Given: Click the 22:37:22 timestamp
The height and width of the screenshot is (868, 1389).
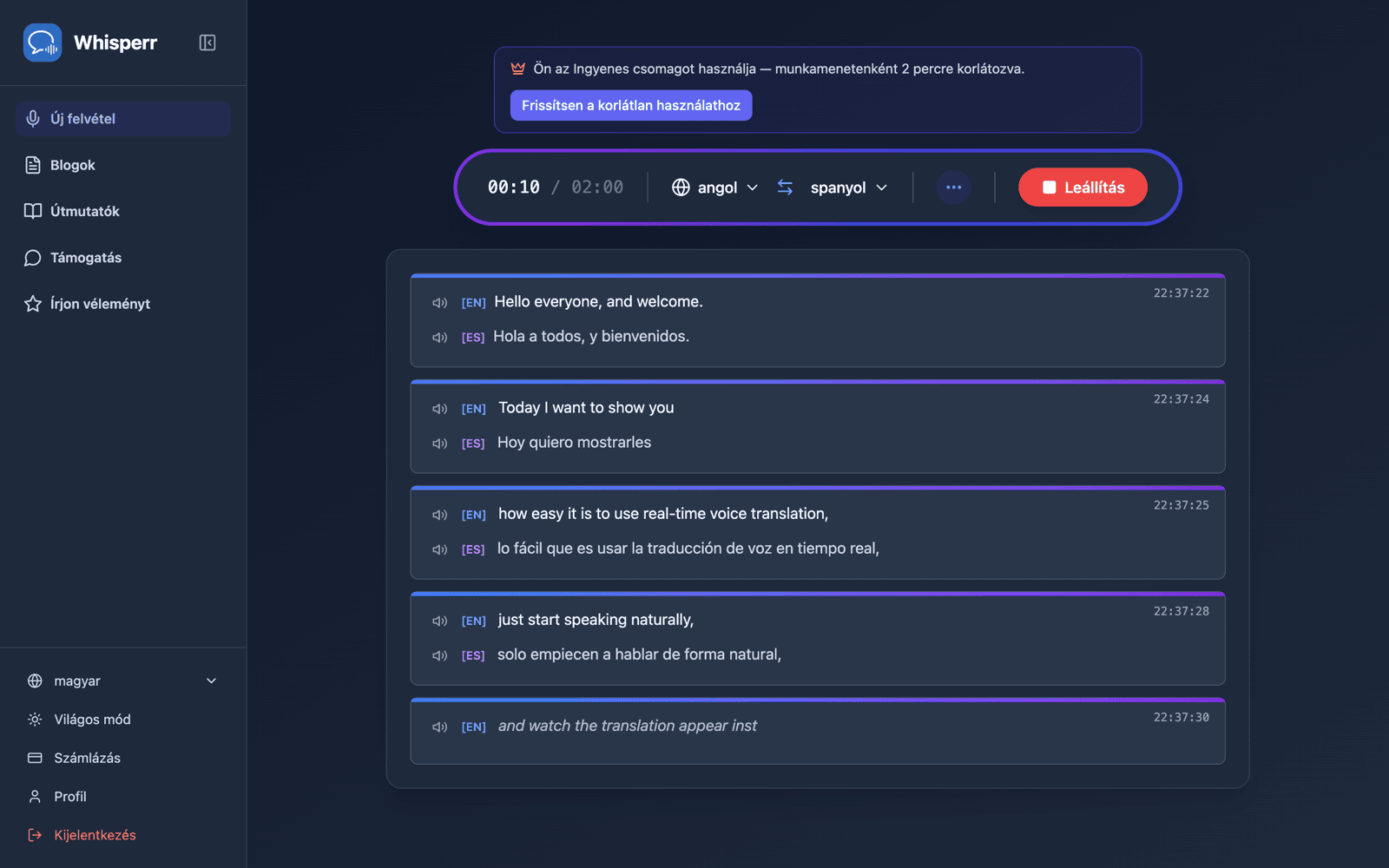Looking at the screenshot, I should 1181,293.
